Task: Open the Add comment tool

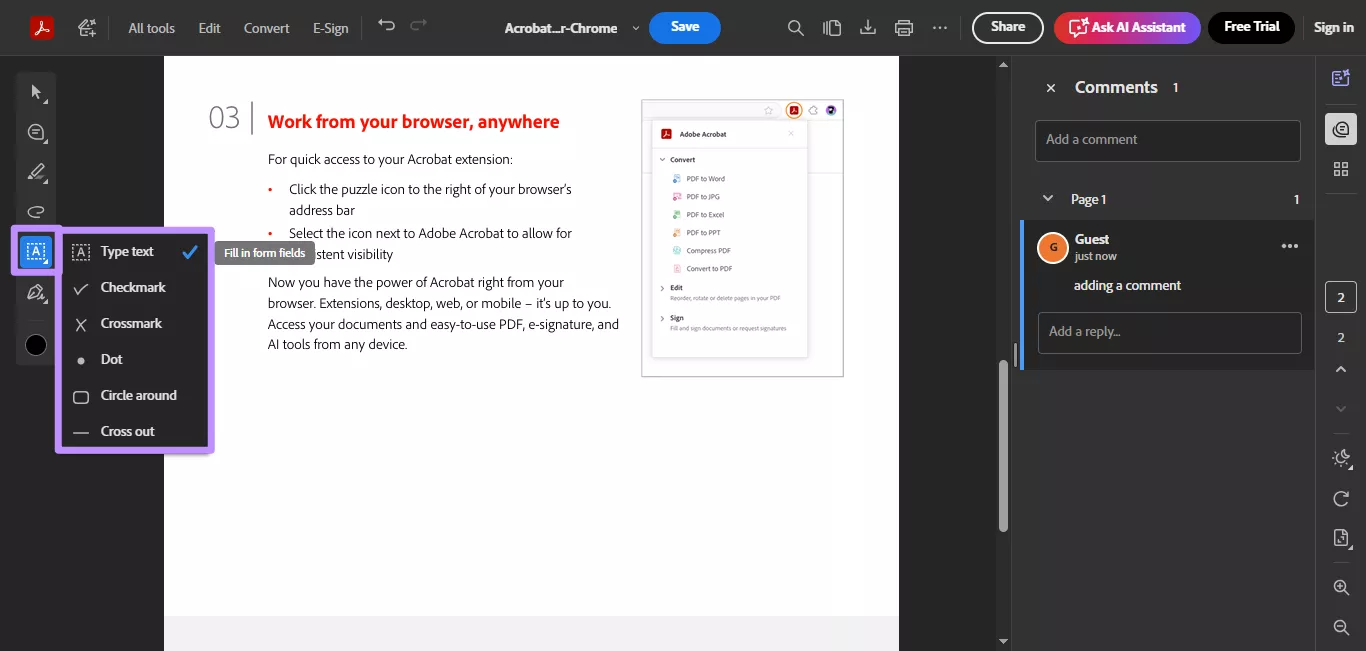Action: click(x=36, y=132)
